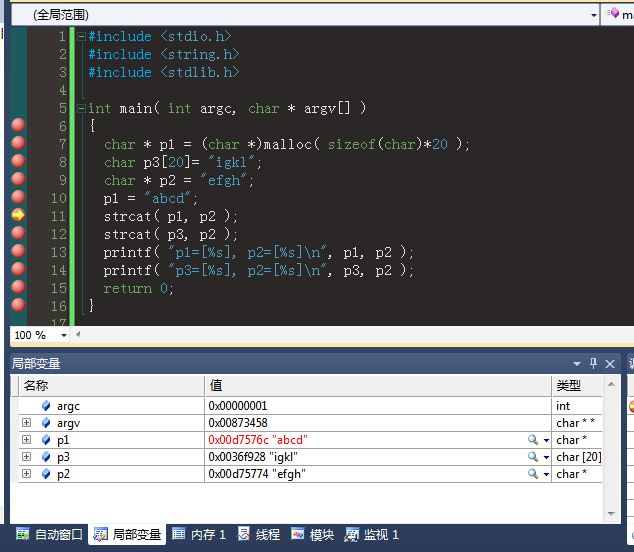Click the p1 variable icon
The image size is (634, 552).
(x=46, y=440)
